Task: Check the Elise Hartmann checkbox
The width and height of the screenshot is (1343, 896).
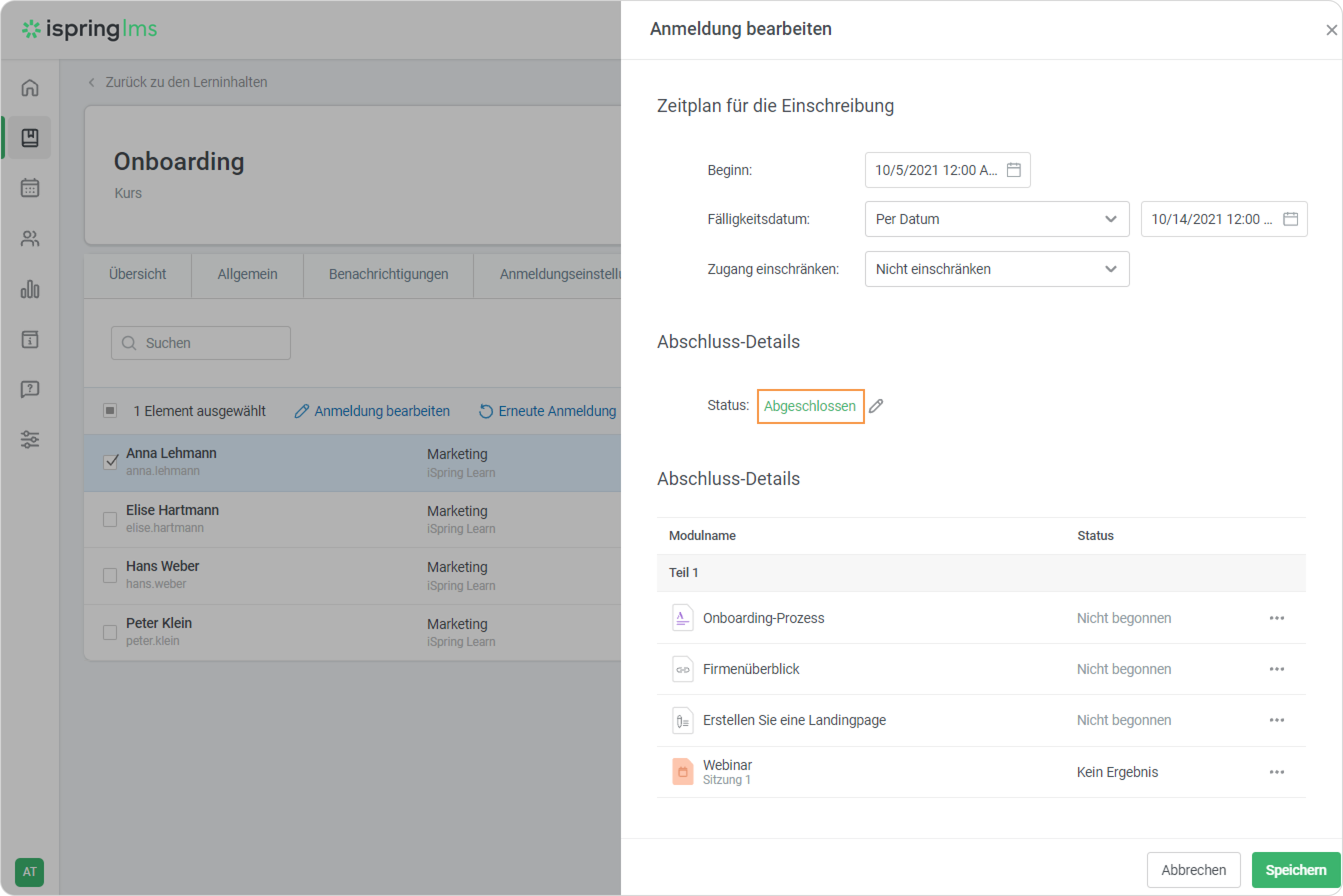Action: coord(109,519)
